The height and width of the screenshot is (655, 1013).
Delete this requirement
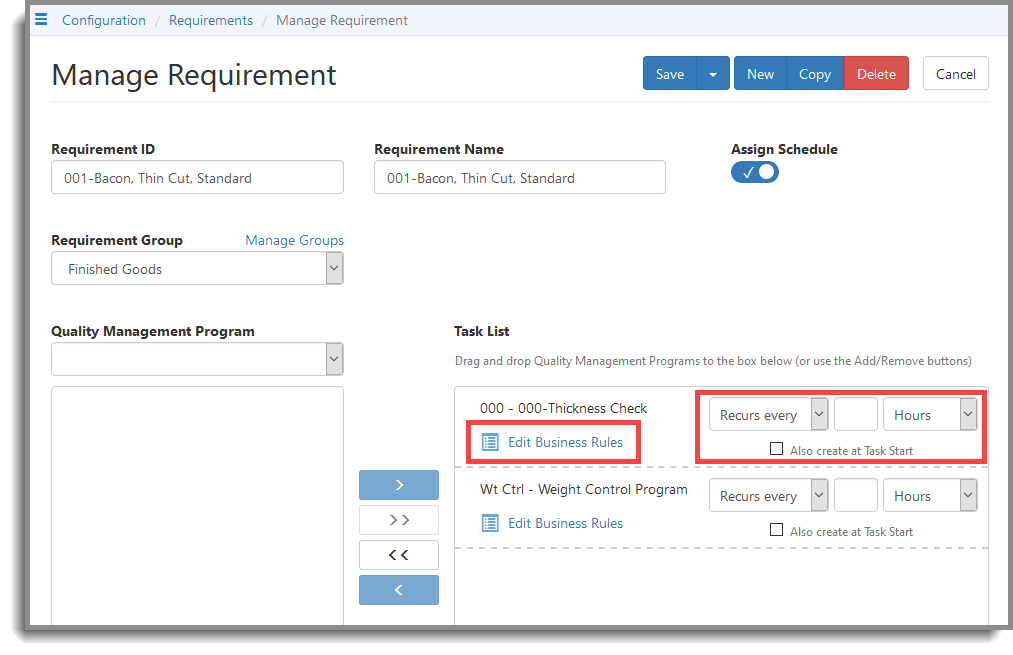pyautogui.click(x=876, y=74)
